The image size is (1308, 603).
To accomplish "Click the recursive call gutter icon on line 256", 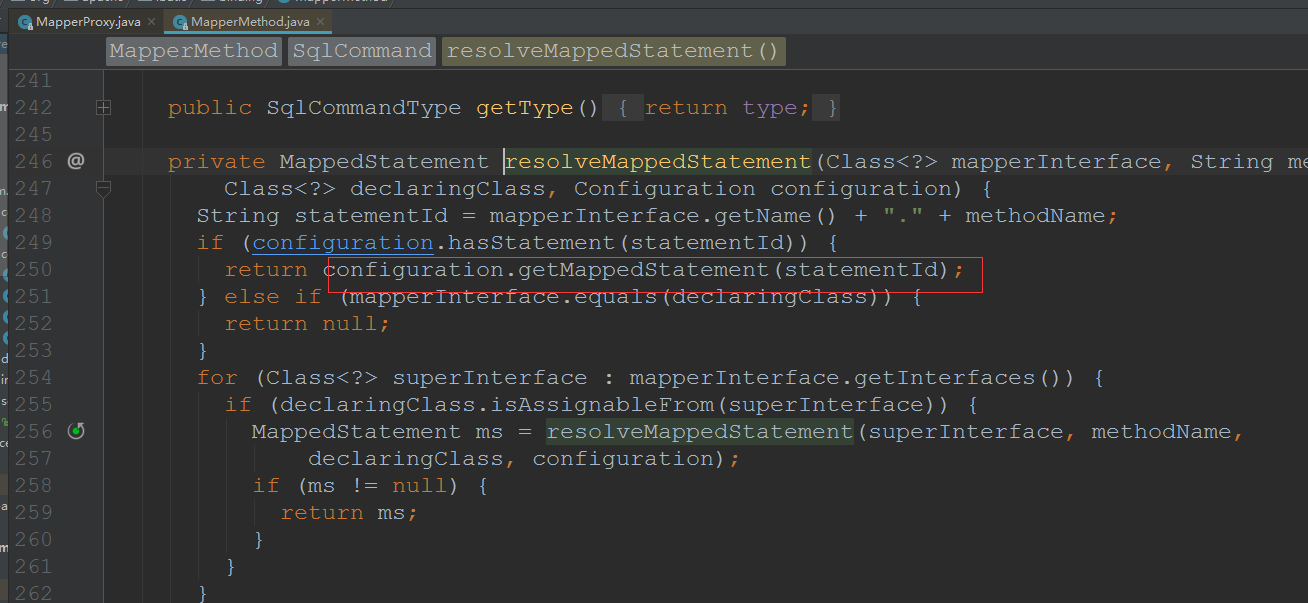I will pyautogui.click(x=76, y=431).
